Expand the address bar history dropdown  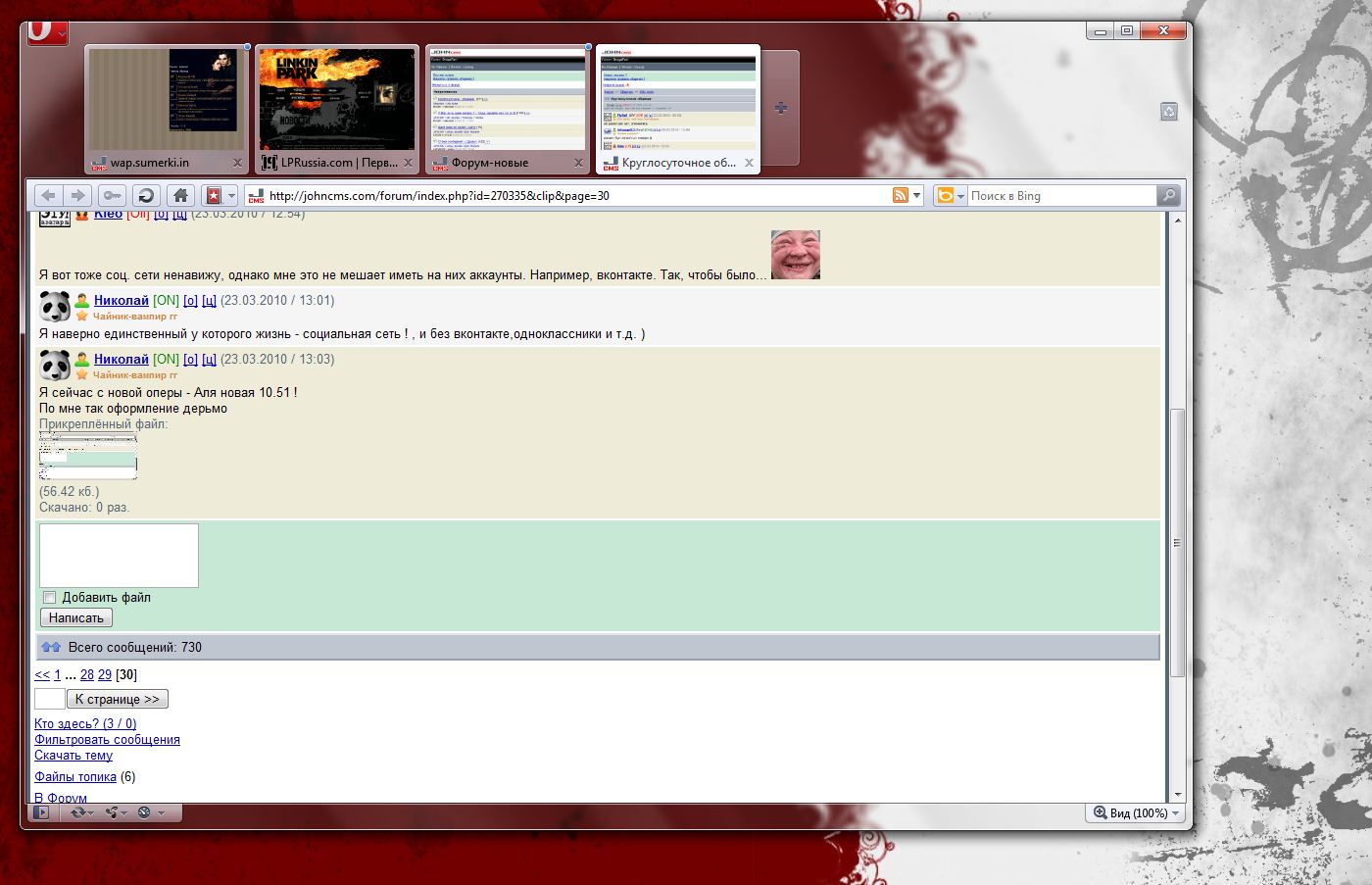(x=917, y=195)
